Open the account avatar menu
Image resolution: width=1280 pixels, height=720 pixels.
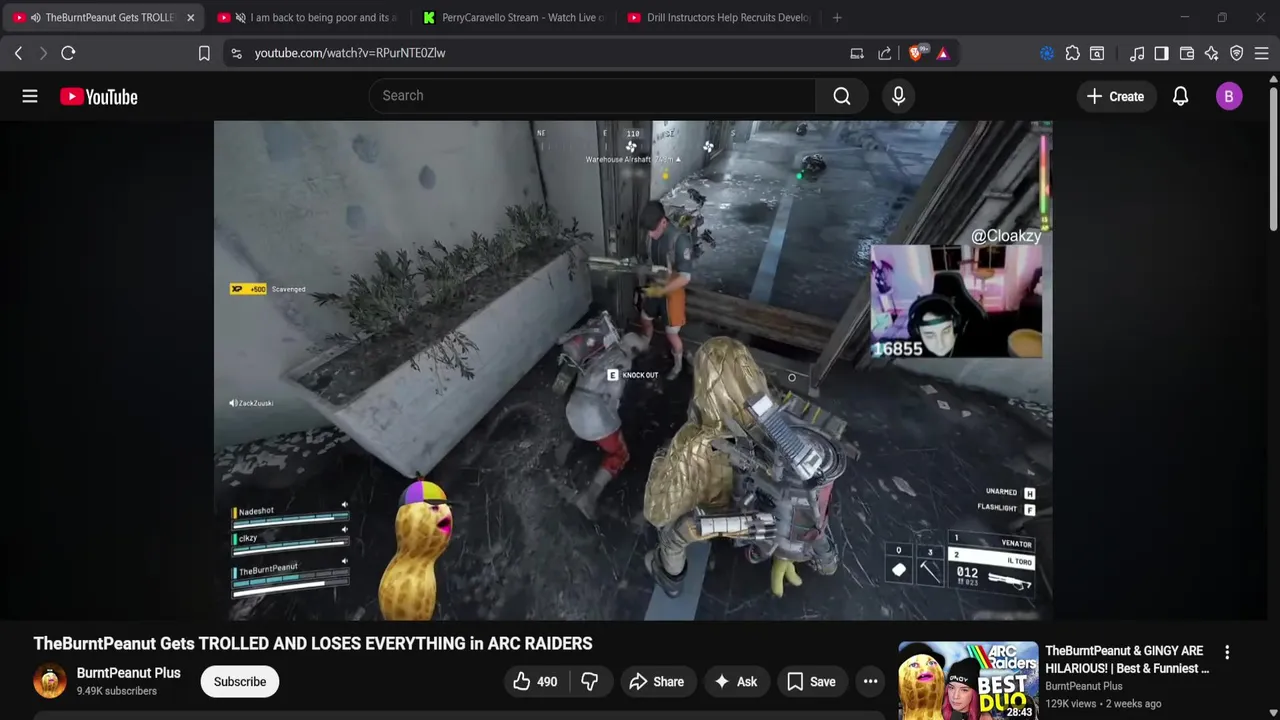click(1229, 96)
